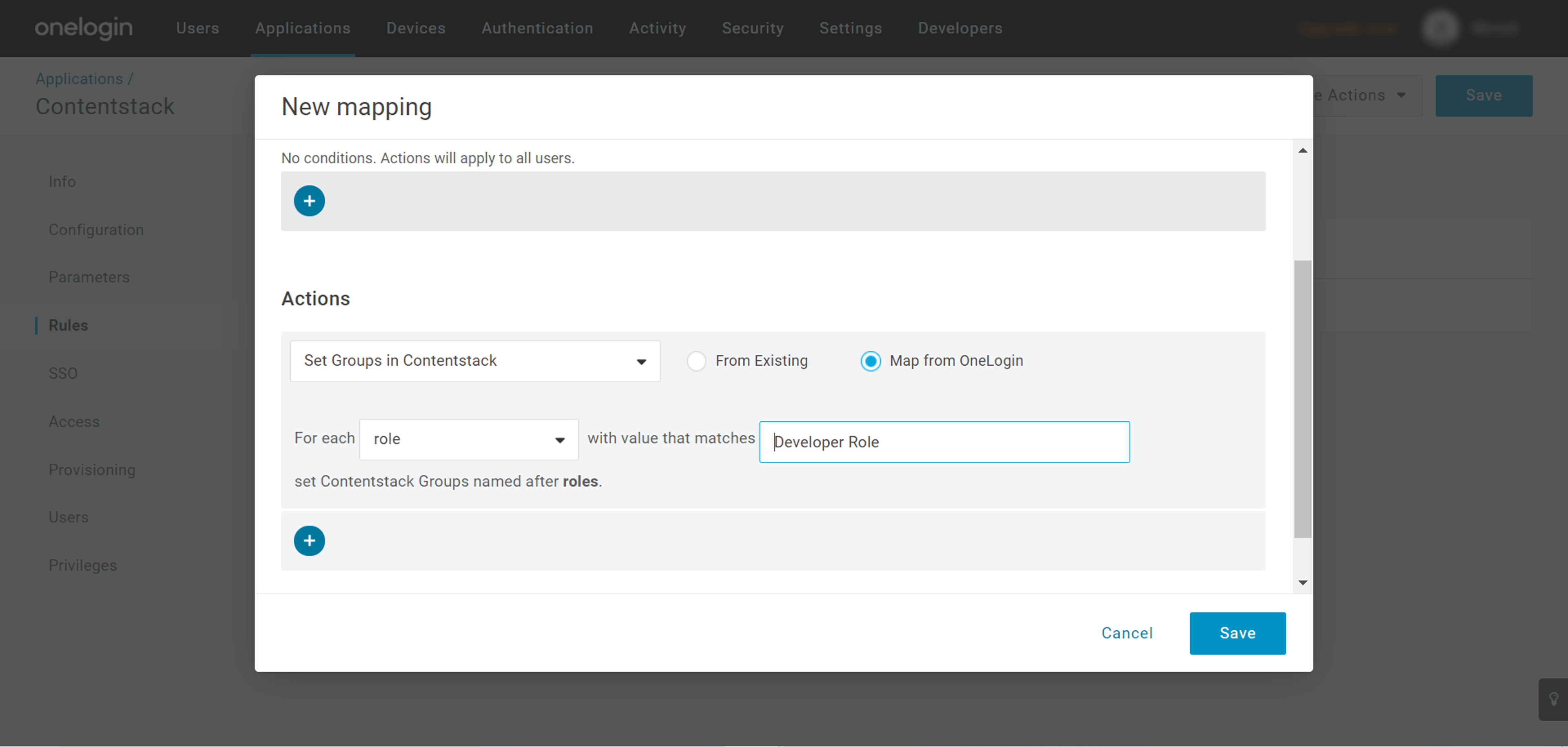The width and height of the screenshot is (1568, 747).
Task: Open the Authentication top menu
Action: pyautogui.click(x=537, y=28)
